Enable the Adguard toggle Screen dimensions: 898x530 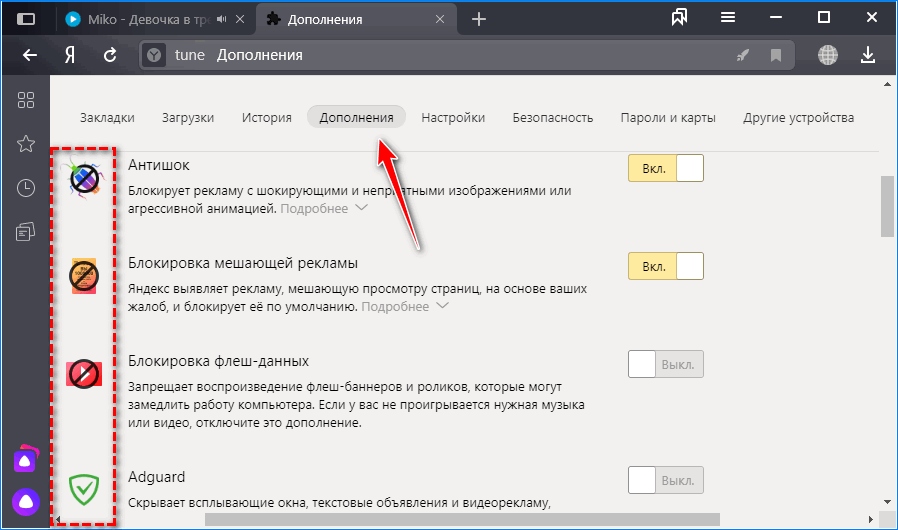pos(665,480)
